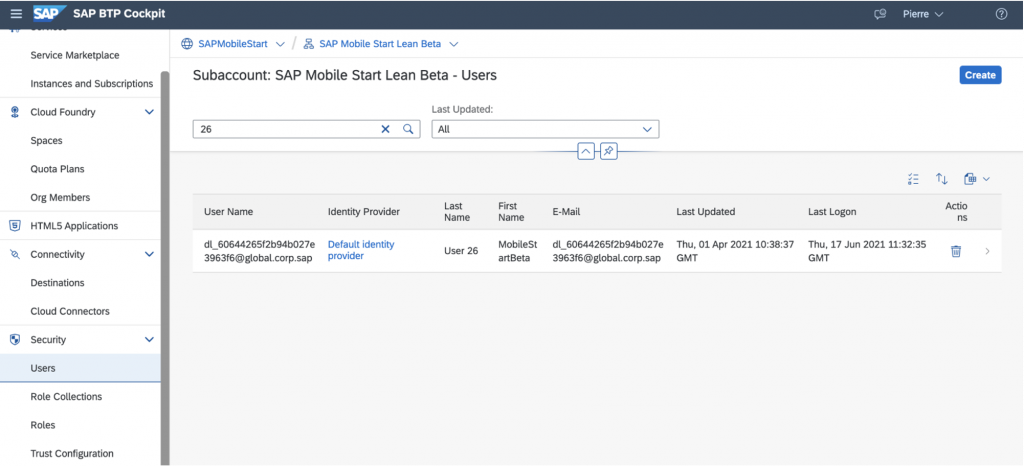The height and width of the screenshot is (466, 1024).
Task: Click the Security shield sidebar icon
Action: [15, 339]
